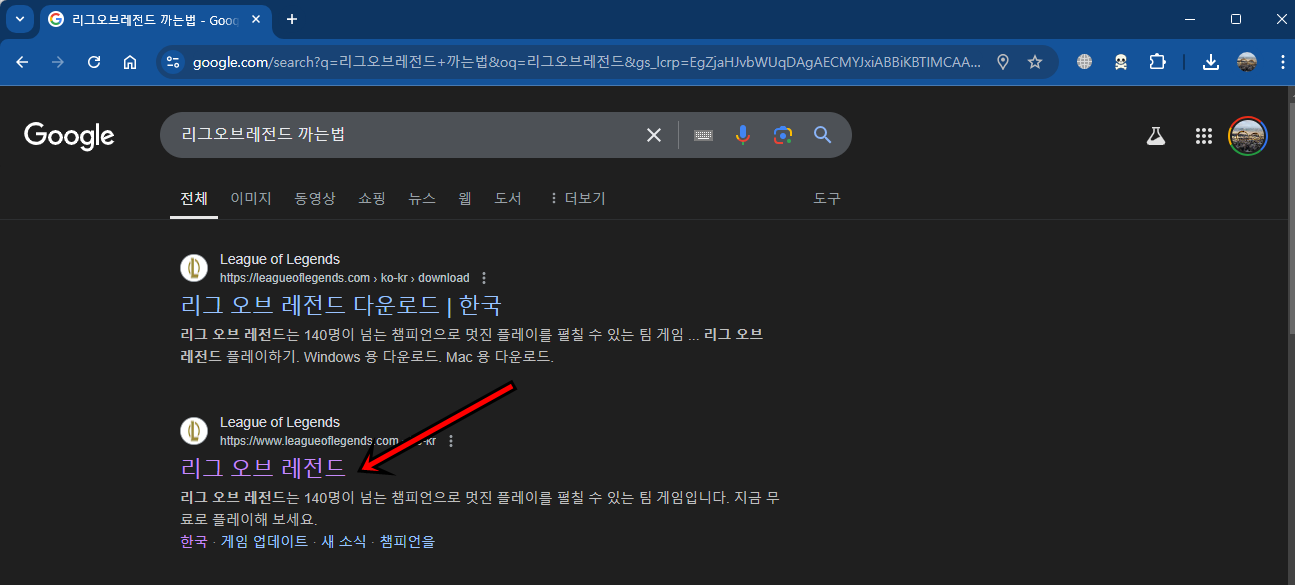Submit search with the magnifier icon

tap(822, 135)
